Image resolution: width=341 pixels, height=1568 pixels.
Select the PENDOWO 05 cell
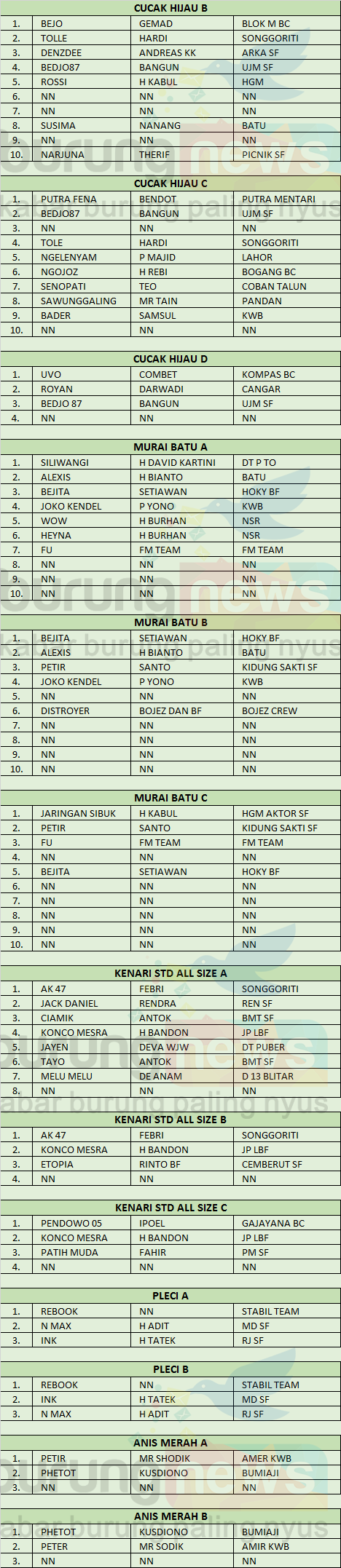82,1223
